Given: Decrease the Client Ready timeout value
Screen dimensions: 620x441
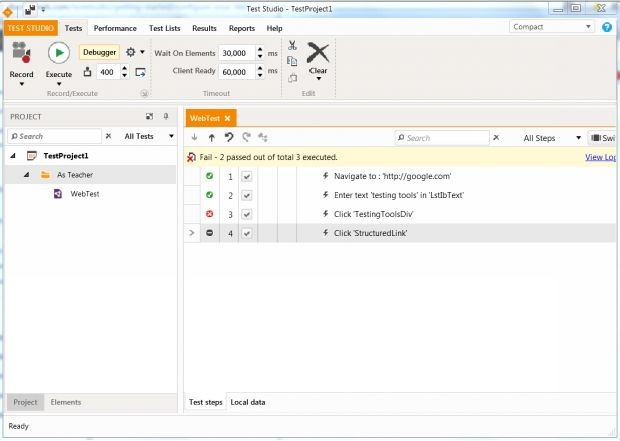Looking at the screenshot, I should 260,75.
